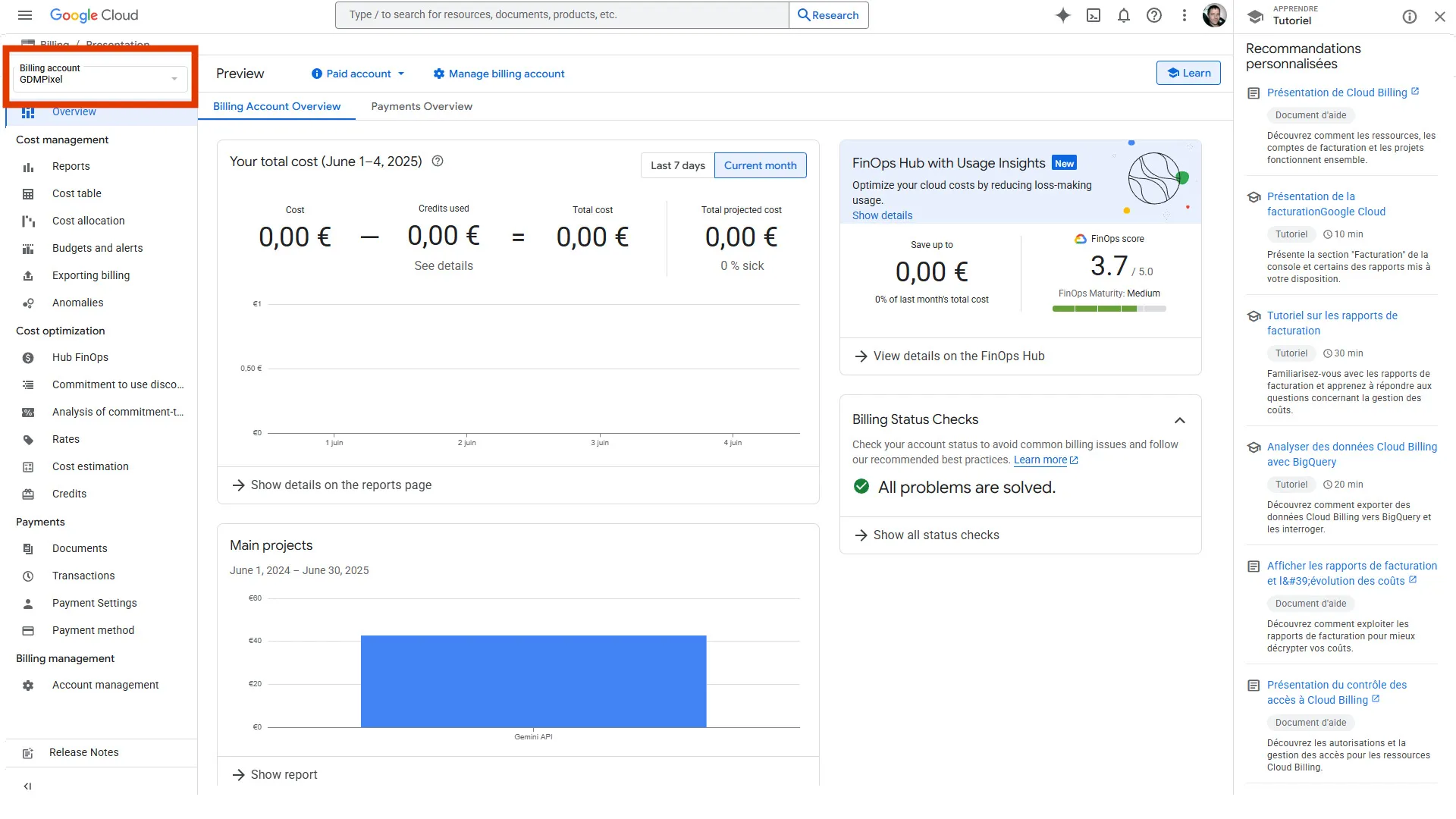This screenshot has width=1456, height=819.
Task: Click Learn more in Billing Status Checks
Action: point(1045,460)
